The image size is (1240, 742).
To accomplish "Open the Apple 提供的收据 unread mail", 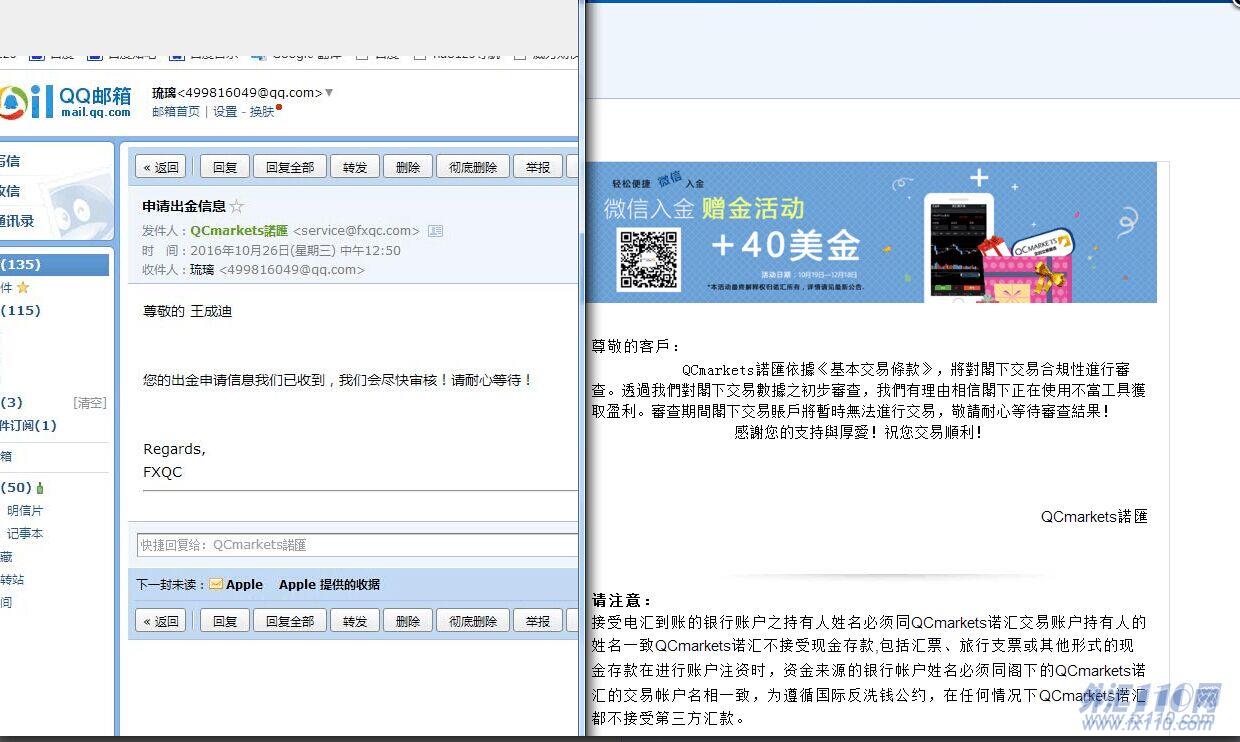I will click(329, 585).
